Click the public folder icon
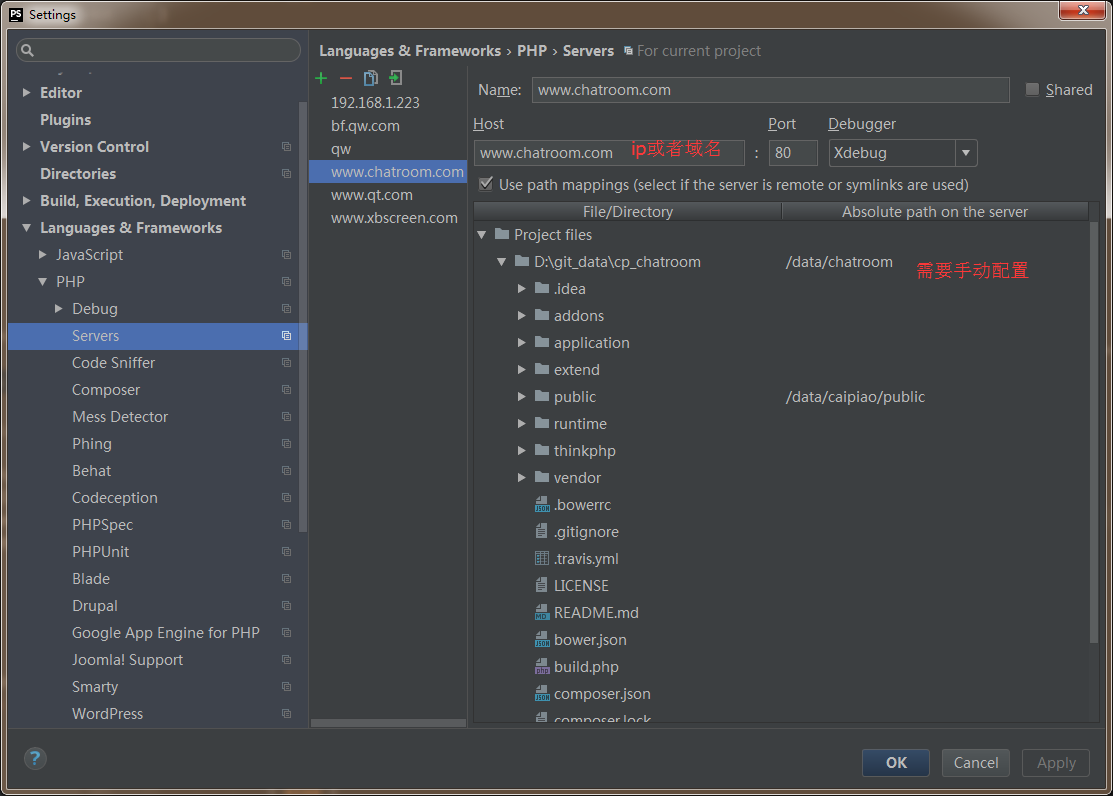Screen dimensions: 1113x796 [541, 396]
